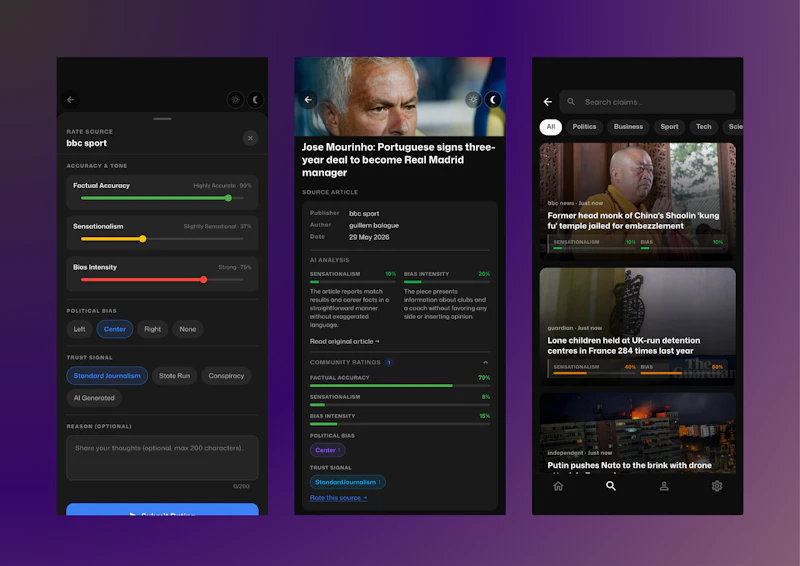Choose AI Generated trust signal
Image resolution: width=800 pixels, height=566 pixels.
94,398
